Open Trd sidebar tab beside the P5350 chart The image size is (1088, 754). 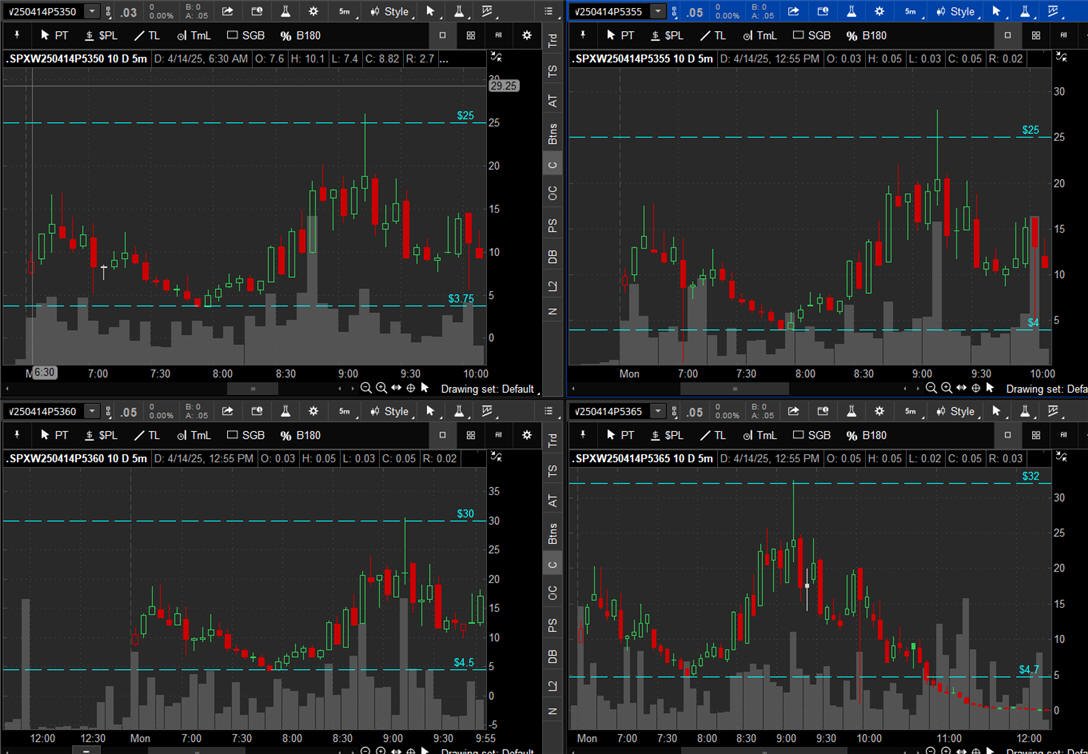(x=552, y=40)
